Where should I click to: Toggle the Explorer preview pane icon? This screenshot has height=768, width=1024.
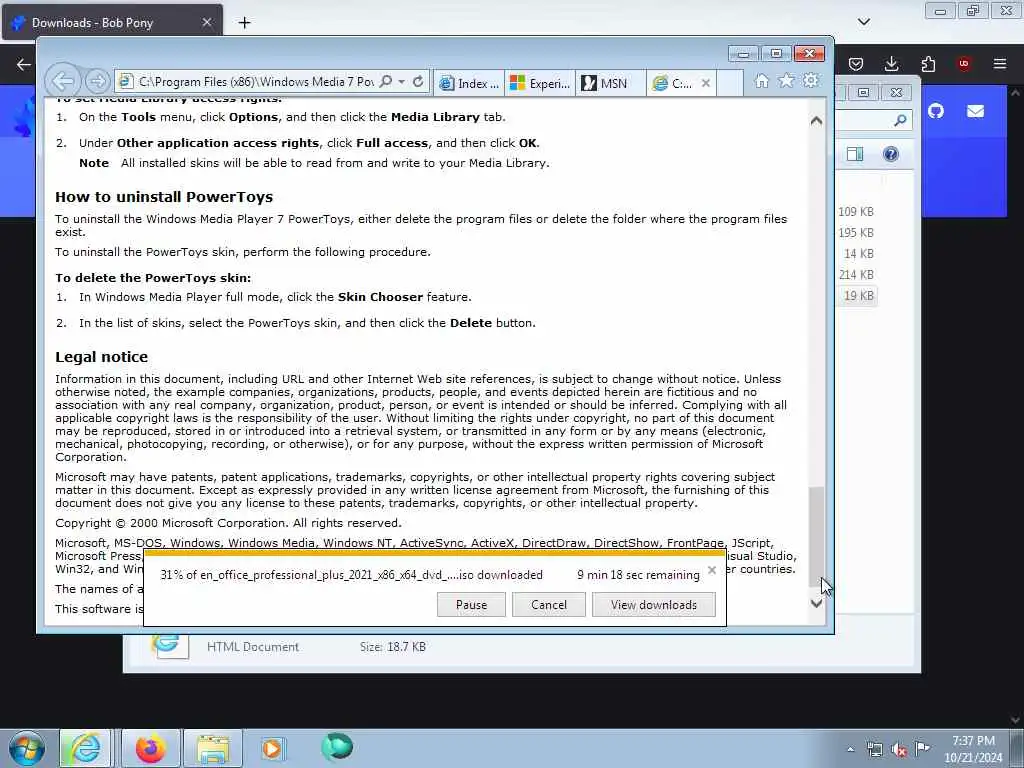pos(855,154)
